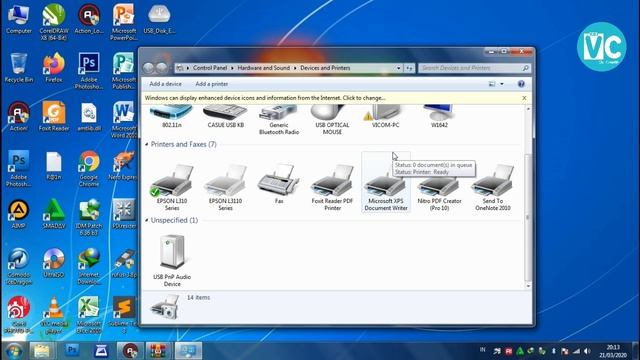Dismiss the yellow information bar

point(524,98)
